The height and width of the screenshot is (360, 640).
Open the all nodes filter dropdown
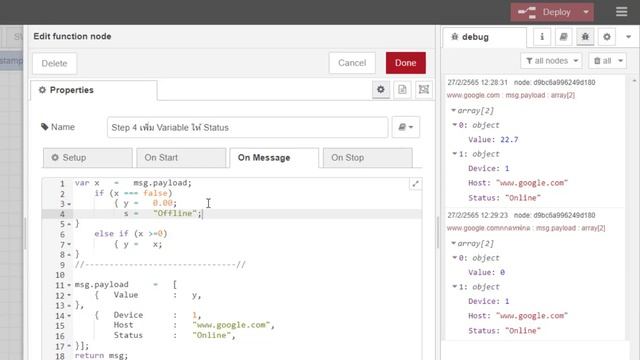pos(551,61)
